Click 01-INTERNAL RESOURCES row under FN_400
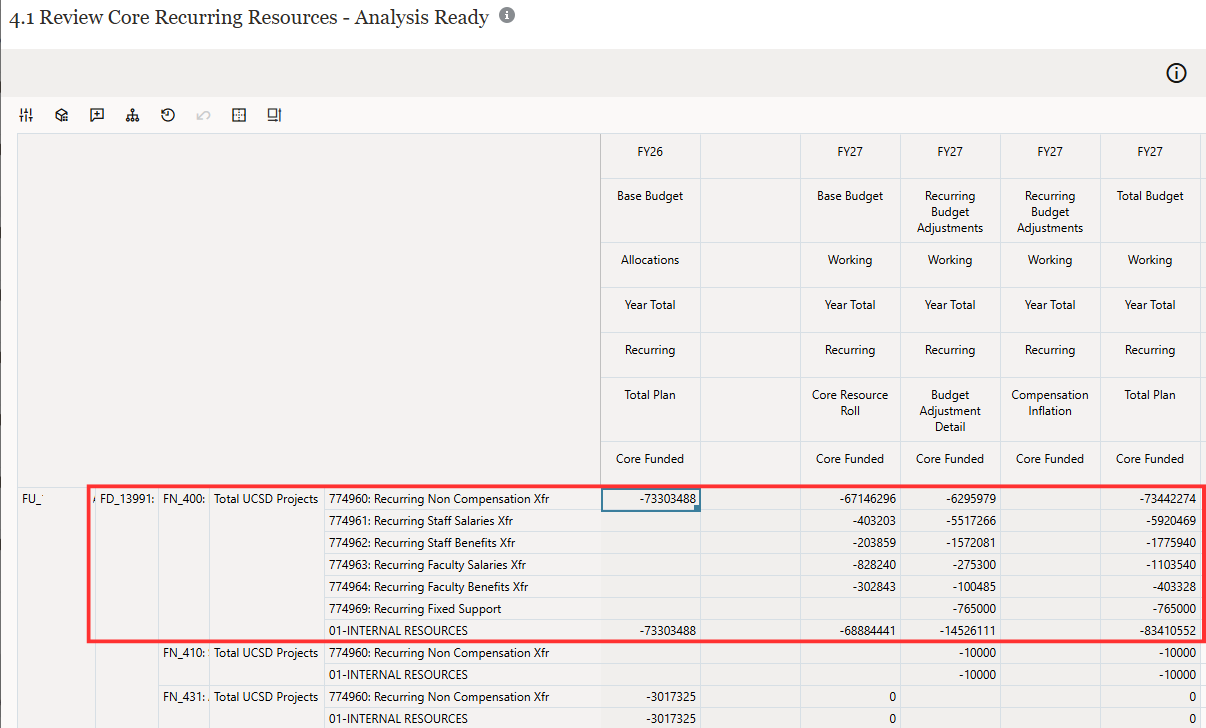1206x728 pixels. click(x=462, y=631)
